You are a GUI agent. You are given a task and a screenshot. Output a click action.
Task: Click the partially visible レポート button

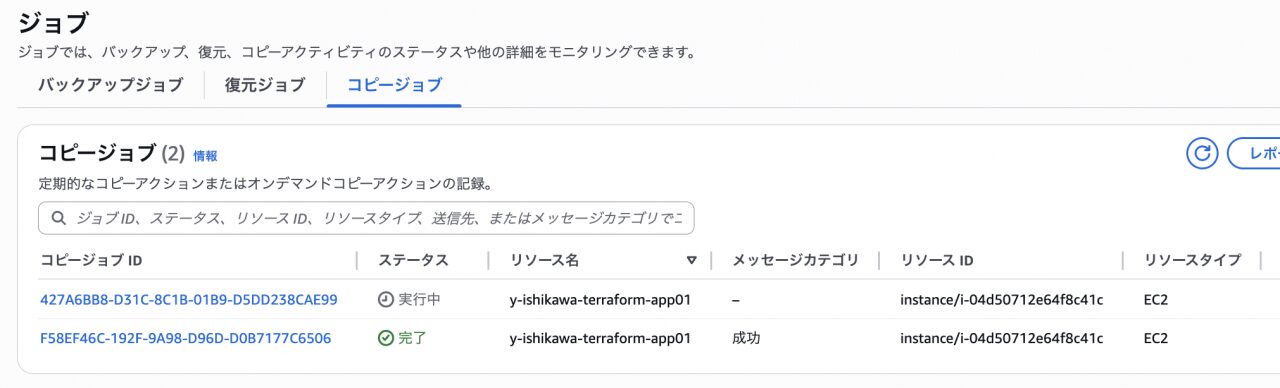[1253, 153]
